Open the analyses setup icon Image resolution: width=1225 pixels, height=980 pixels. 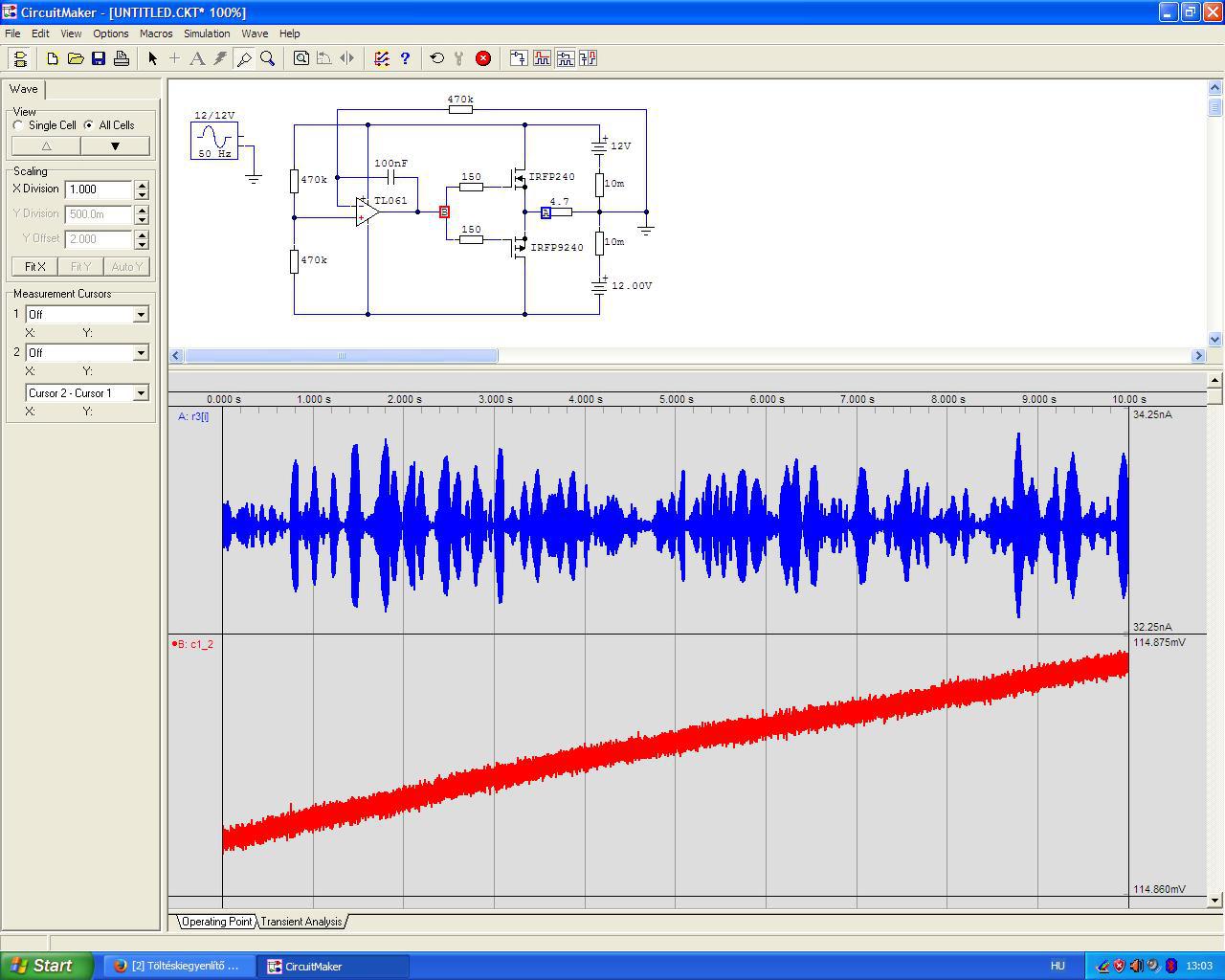[x=382, y=58]
